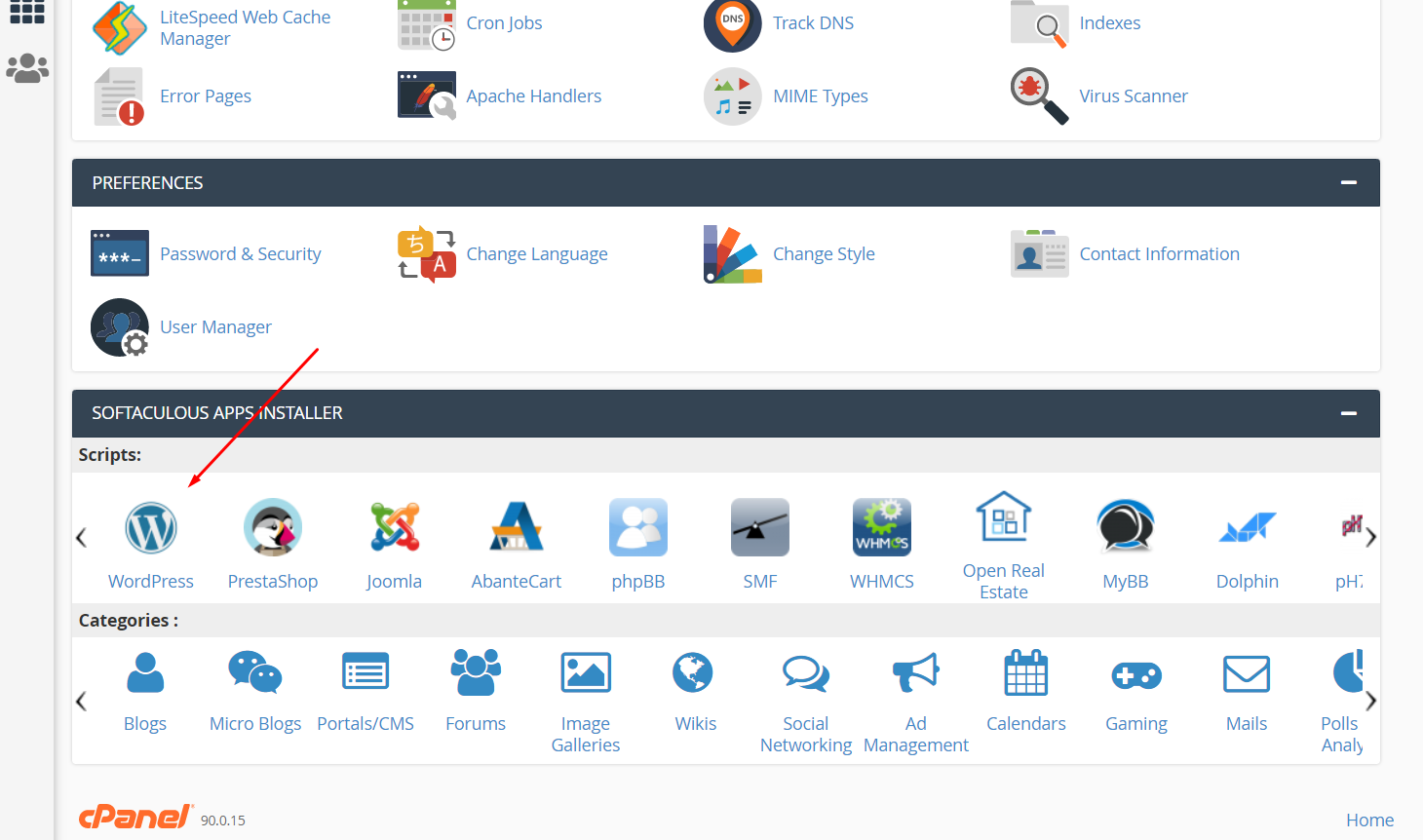Click the WHMCS script icon
The width and height of the screenshot is (1423, 840).
click(x=882, y=528)
